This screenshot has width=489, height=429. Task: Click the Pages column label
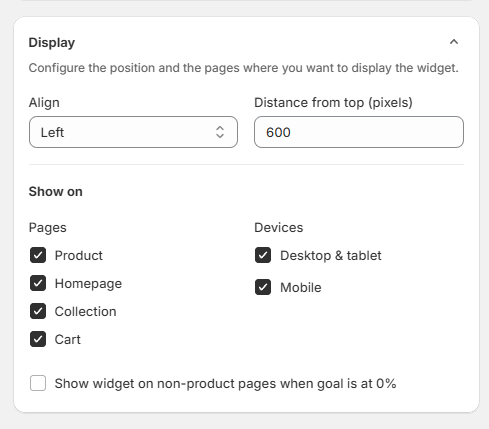(48, 228)
